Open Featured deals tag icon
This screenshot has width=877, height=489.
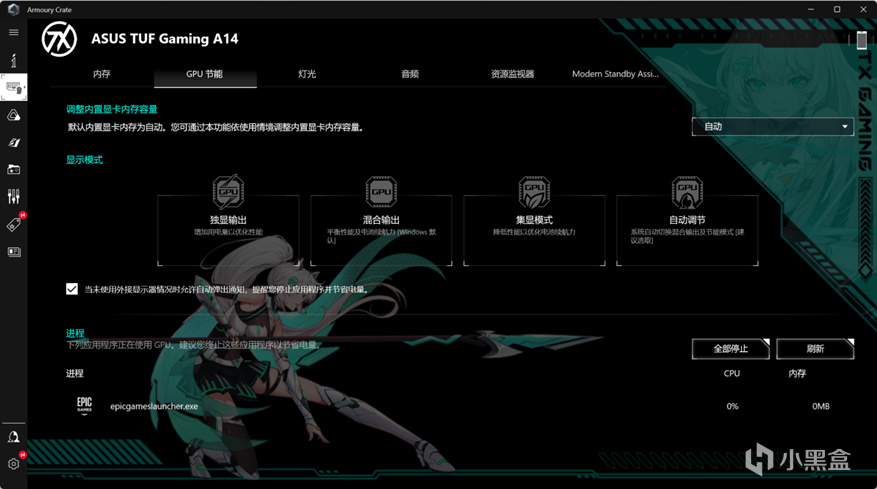[x=14, y=224]
